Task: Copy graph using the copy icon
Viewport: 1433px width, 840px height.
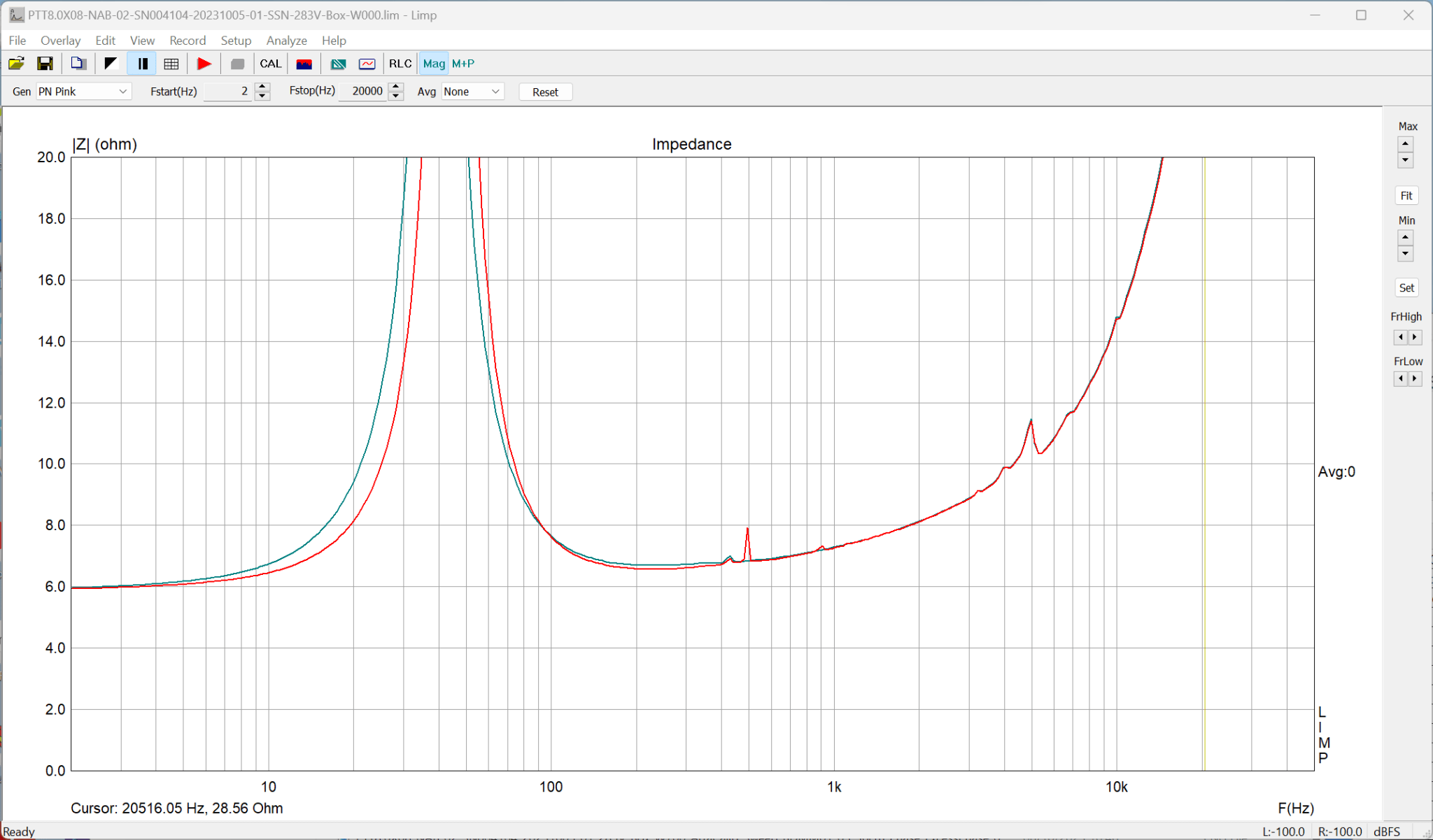Action: tap(78, 64)
